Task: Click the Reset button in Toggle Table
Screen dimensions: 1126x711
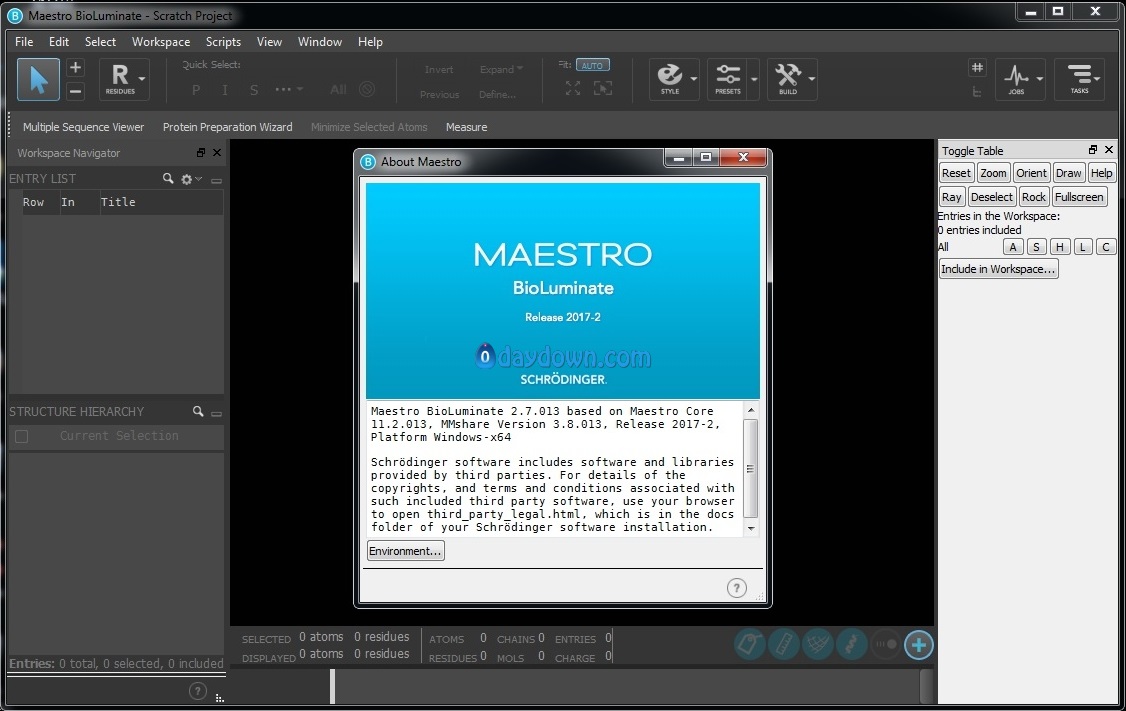Action: click(957, 173)
